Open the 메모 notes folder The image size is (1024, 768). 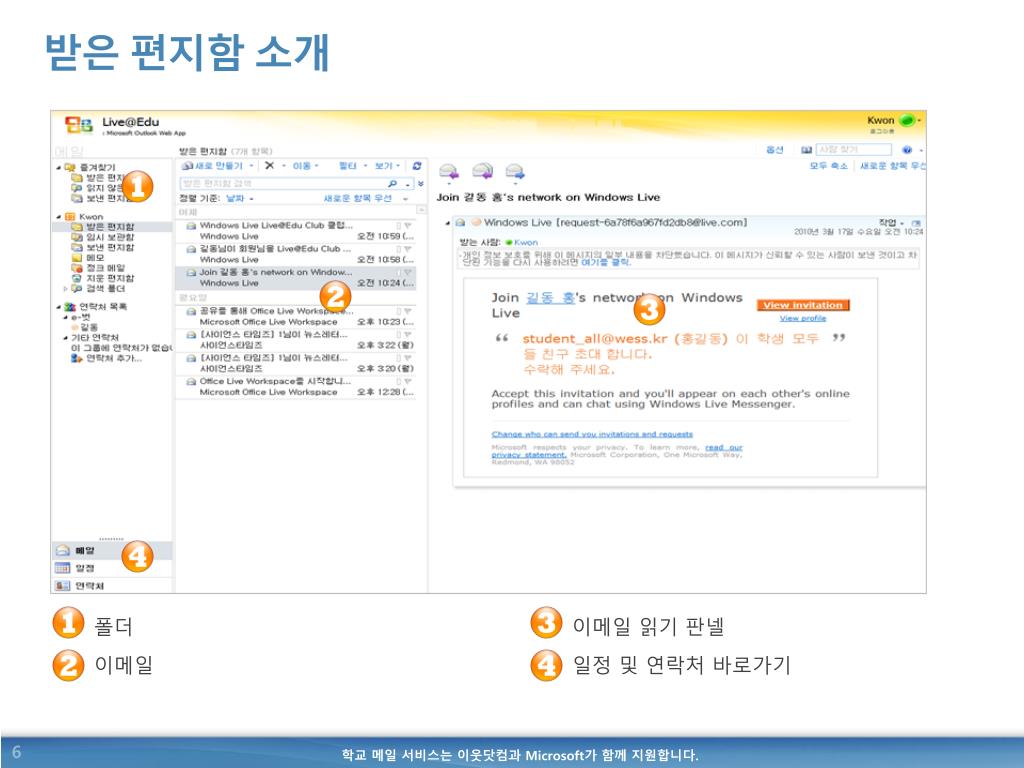[x=88, y=258]
